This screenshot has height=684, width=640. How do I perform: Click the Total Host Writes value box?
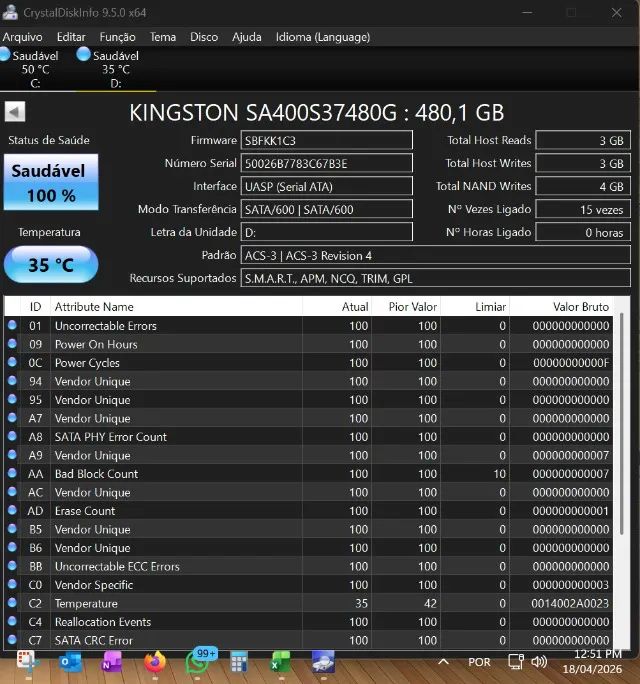pyautogui.click(x=583, y=164)
